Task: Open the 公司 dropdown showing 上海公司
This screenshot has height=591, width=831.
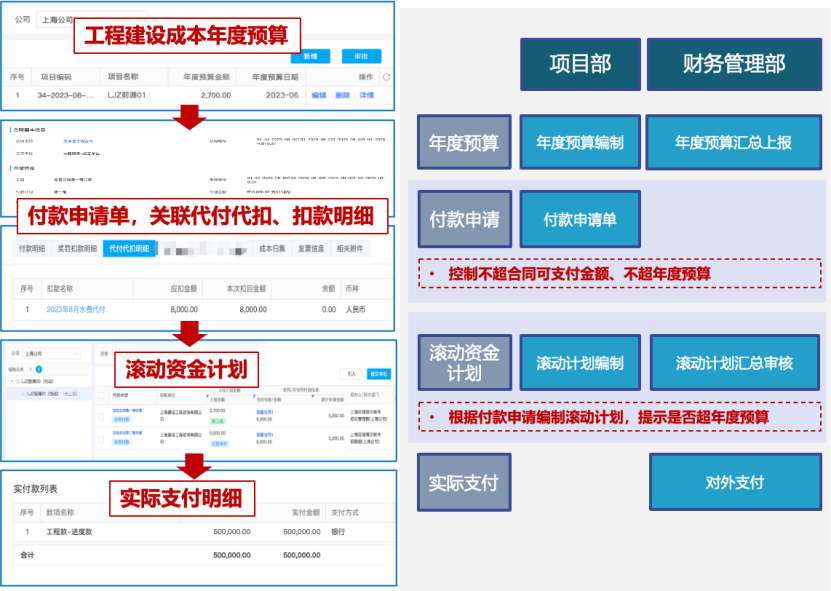Action: (x=58, y=18)
